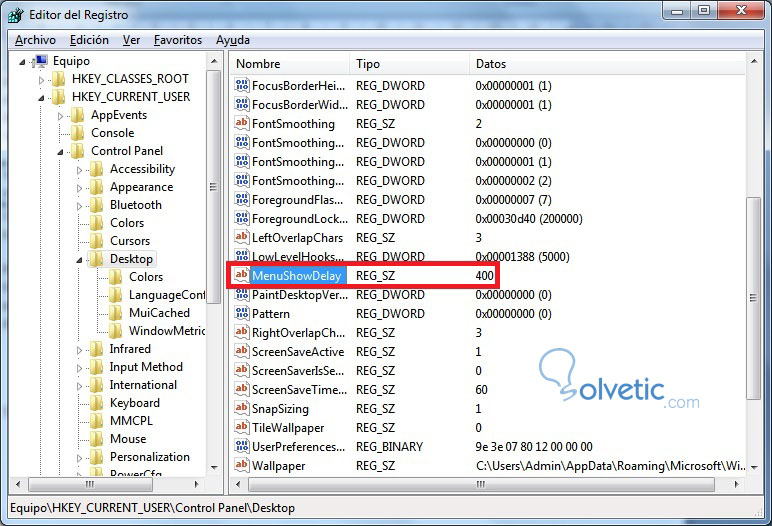This screenshot has height=526, width=772.
Task: Click the string icon of MenuShowDelay value
Action: pos(242,275)
